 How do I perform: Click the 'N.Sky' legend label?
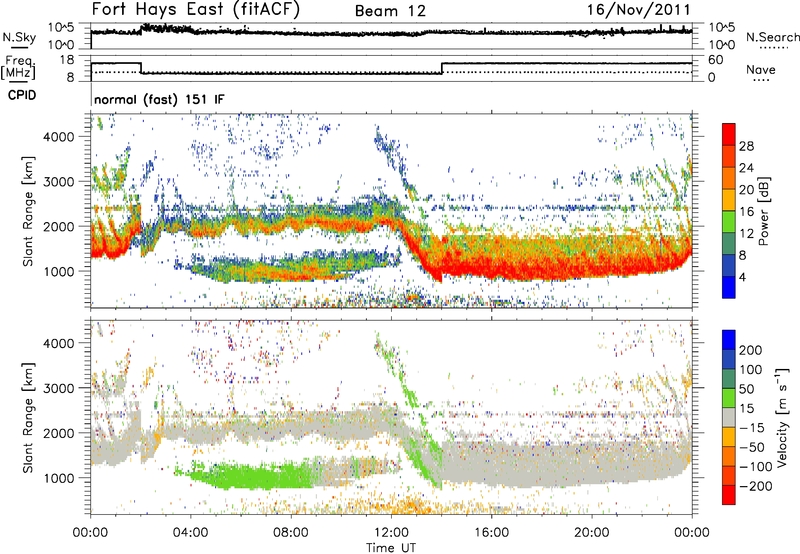point(19,37)
